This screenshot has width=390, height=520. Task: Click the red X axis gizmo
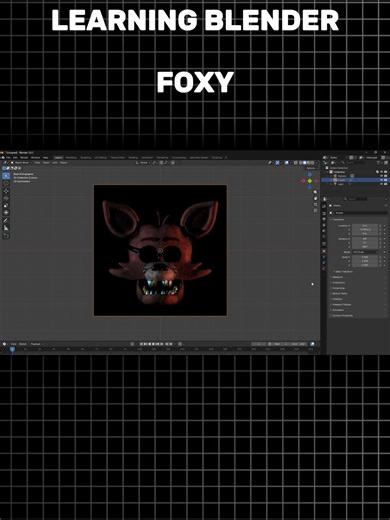303,181
